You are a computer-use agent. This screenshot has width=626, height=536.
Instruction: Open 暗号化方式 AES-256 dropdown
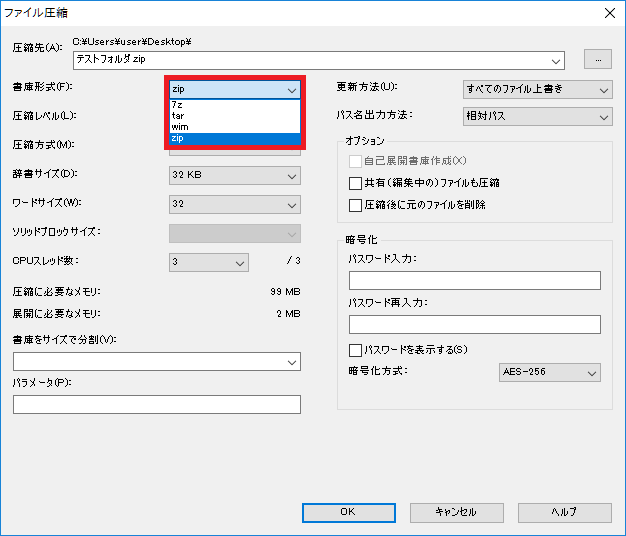(549, 372)
